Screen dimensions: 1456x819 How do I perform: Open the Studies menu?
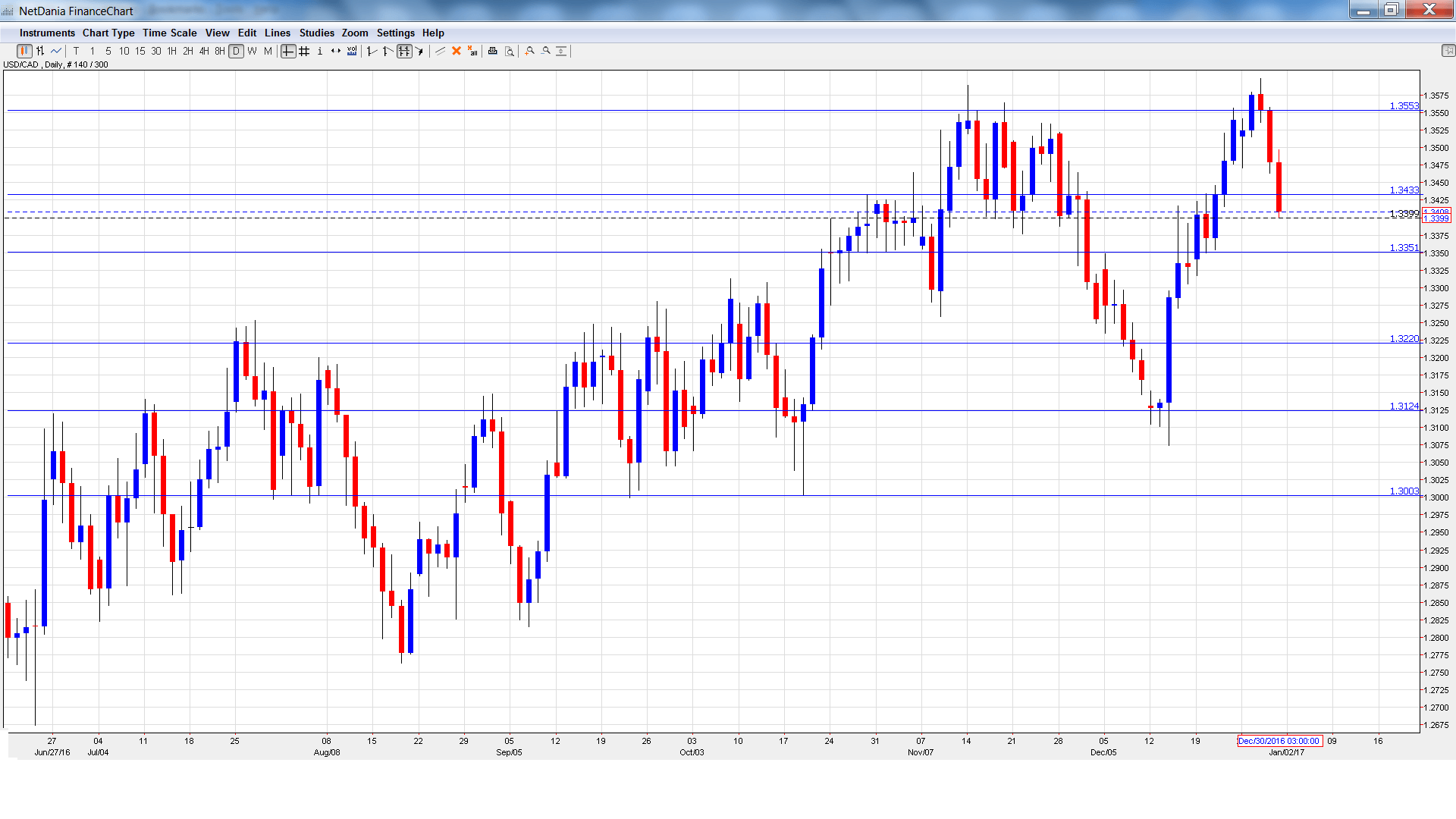[x=316, y=33]
